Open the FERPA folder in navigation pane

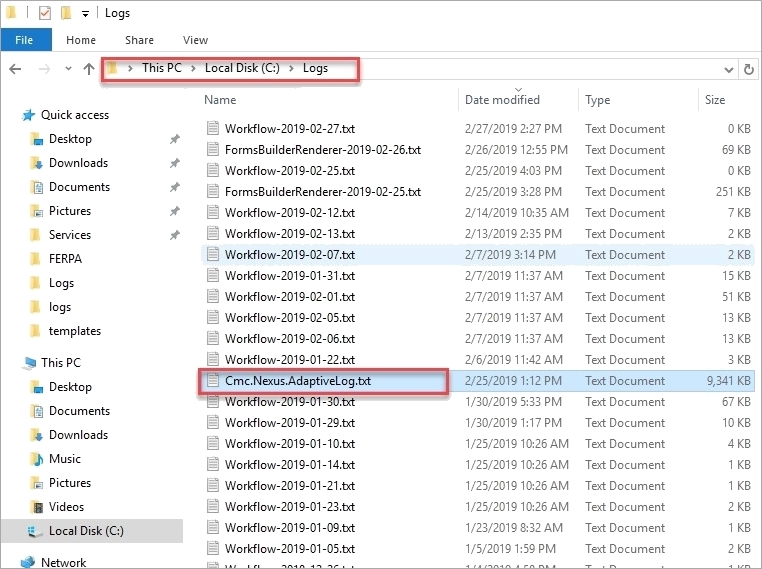(x=65, y=259)
